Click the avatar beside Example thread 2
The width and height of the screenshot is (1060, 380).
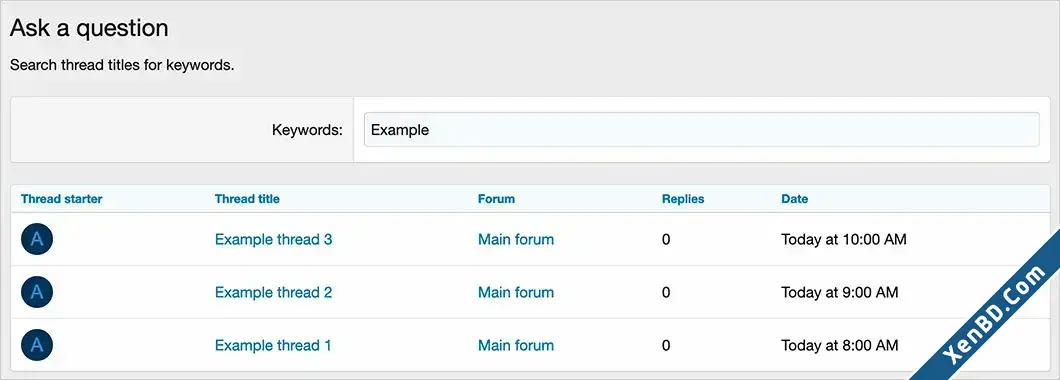[37, 292]
